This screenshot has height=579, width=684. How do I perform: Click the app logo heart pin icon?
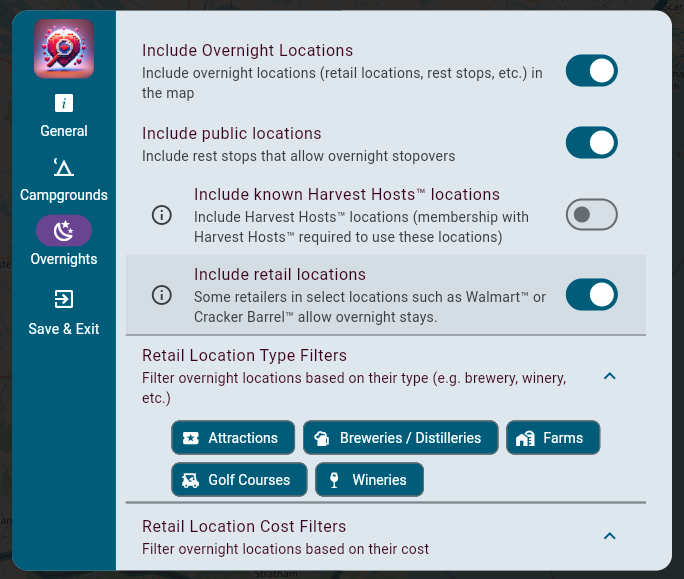click(x=64, y=49)
